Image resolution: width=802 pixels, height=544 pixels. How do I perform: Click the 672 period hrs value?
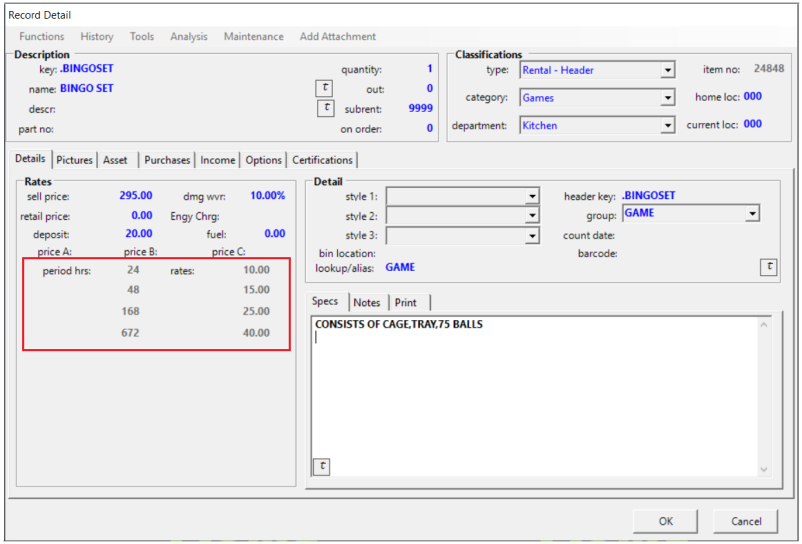tap(130, 333)
